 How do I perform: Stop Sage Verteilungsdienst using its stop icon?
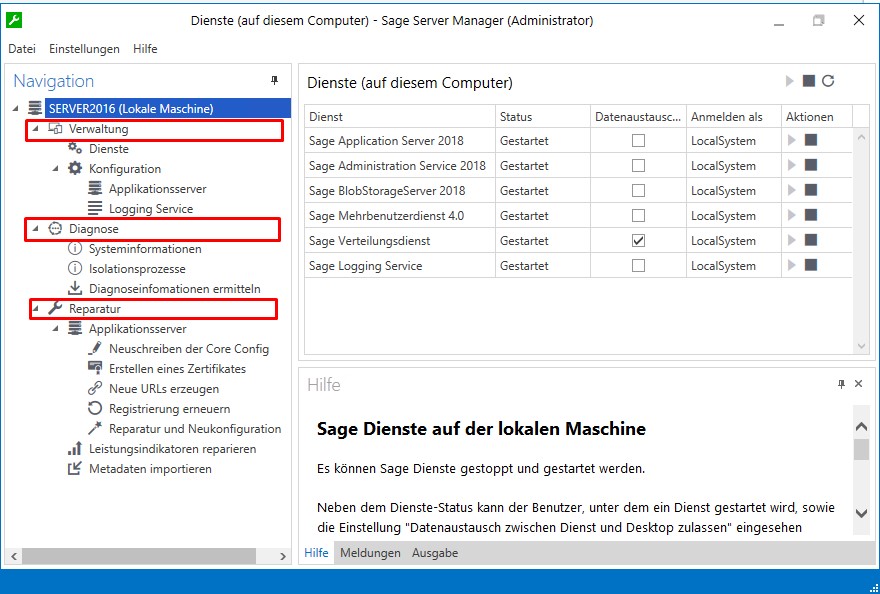pos(811,241)
